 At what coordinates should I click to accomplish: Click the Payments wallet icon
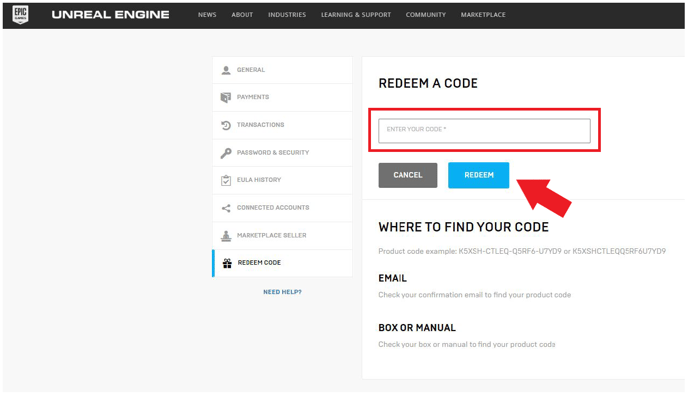click(x=226, y=97)
